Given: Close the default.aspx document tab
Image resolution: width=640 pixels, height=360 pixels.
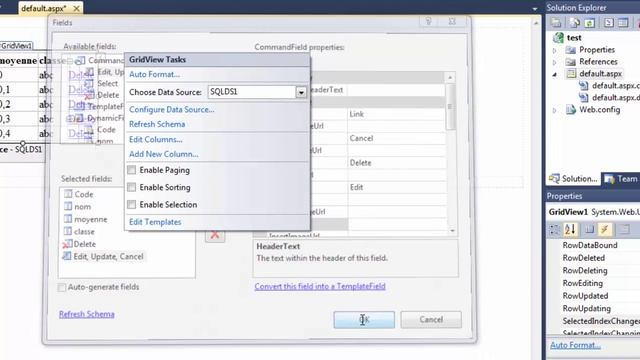Looking at the screenshot, I should (x=76, y=8).
